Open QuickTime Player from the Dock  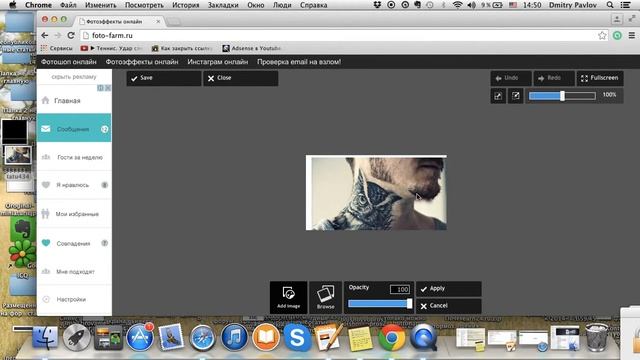click(423, 338)
